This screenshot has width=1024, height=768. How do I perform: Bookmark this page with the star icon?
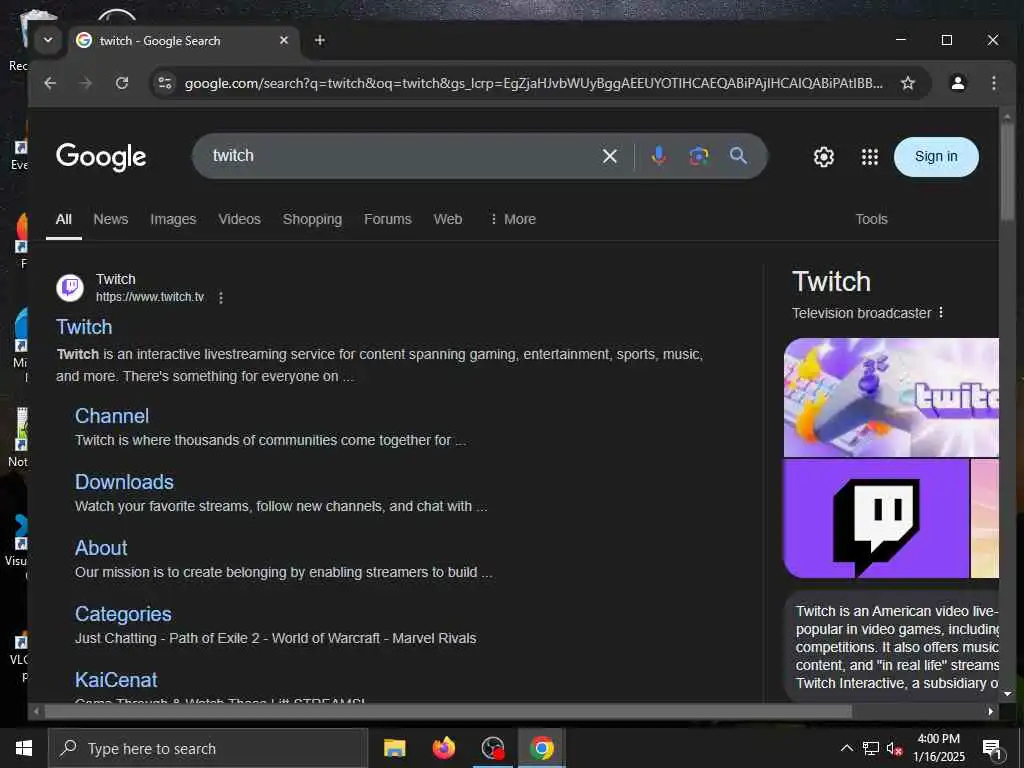[x=907, y=83]
